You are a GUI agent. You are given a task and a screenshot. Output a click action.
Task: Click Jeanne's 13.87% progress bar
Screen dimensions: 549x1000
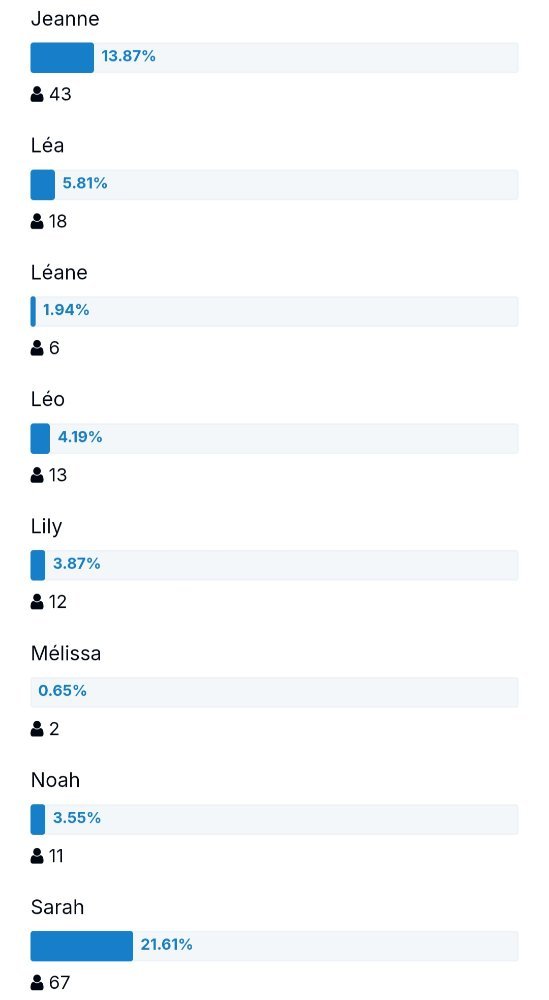[x=274, y=57]
